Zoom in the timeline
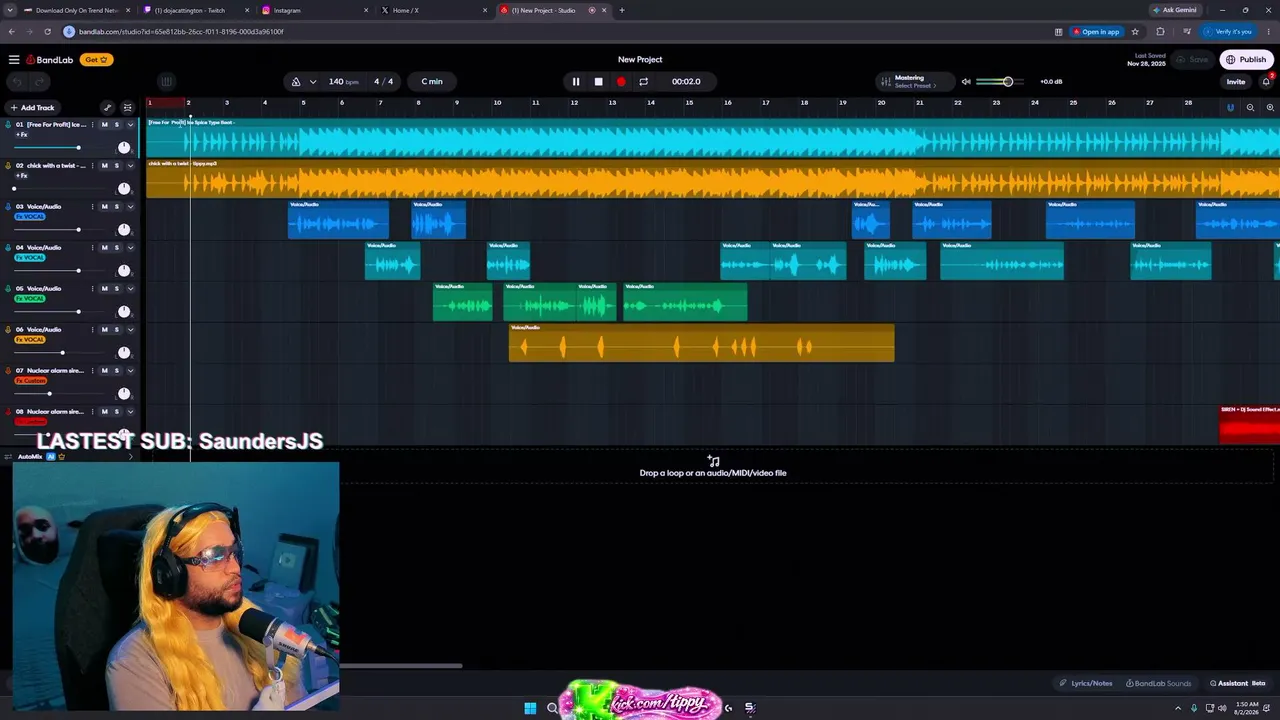This screenshot has height=720, width=1280. (x=1268, y=108)
